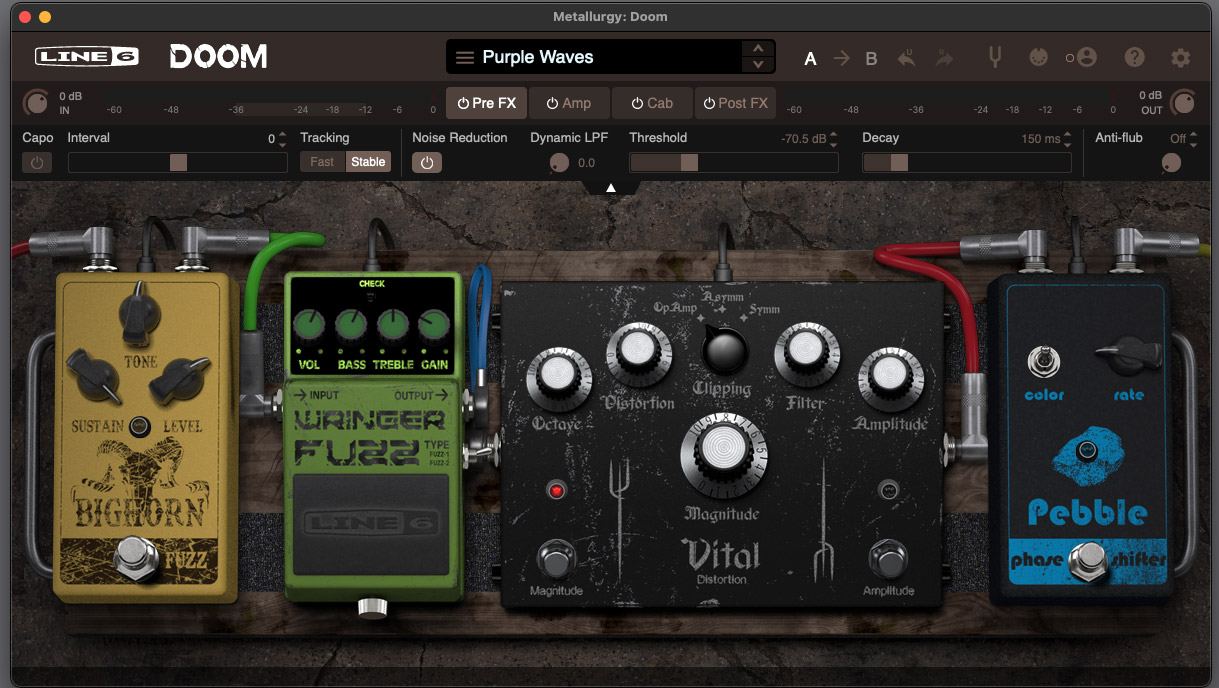This screenshot has height=688, width=1219.
Task: Toggle the Capo power button
Action: (x=37, y=162)
